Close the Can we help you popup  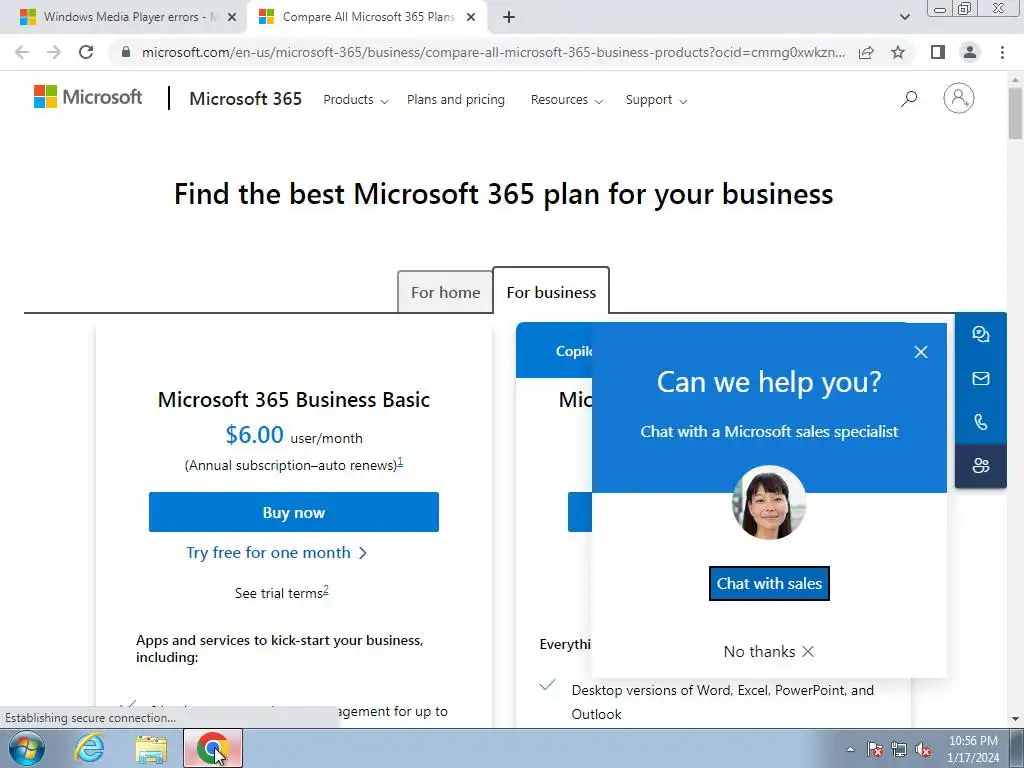(x=921, y=352)
